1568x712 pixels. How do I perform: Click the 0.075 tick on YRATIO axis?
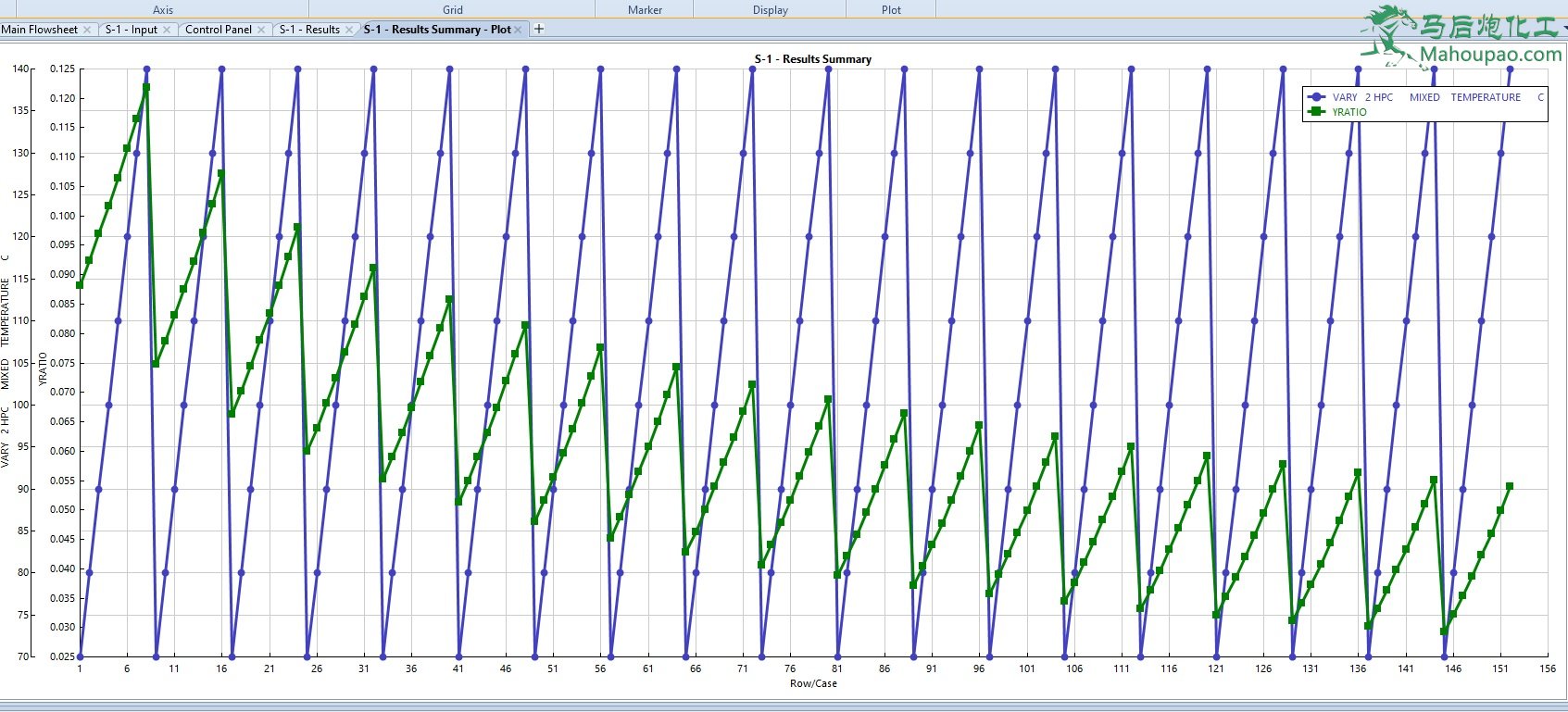coord(62,363)
